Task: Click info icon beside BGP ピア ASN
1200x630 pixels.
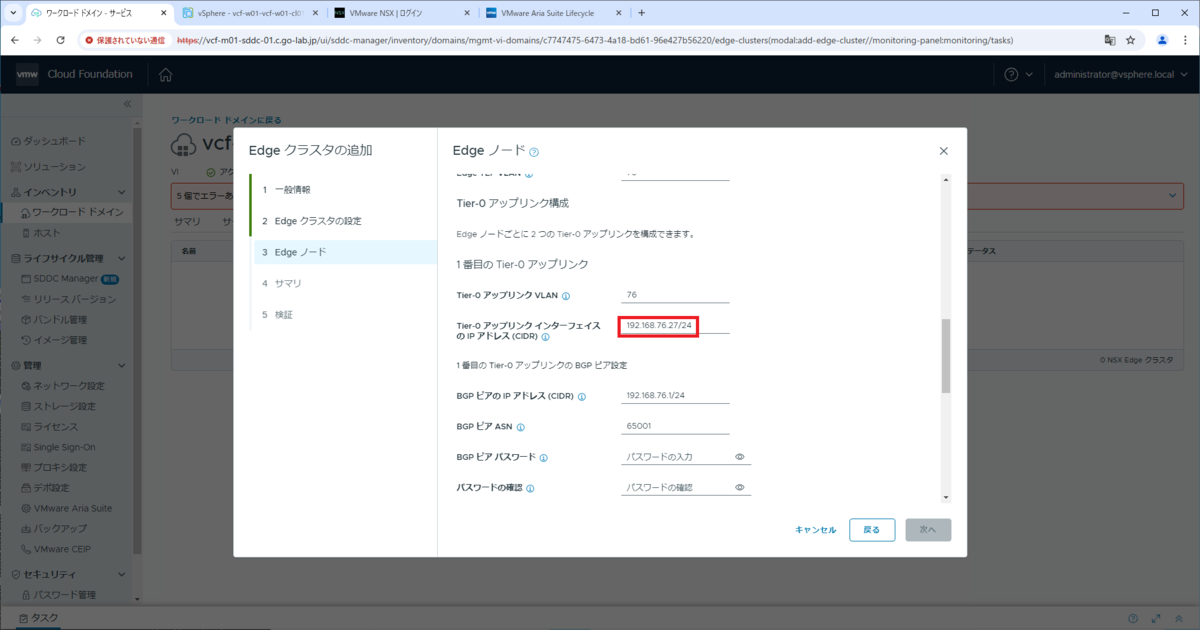Action: (x=520, y=427)
